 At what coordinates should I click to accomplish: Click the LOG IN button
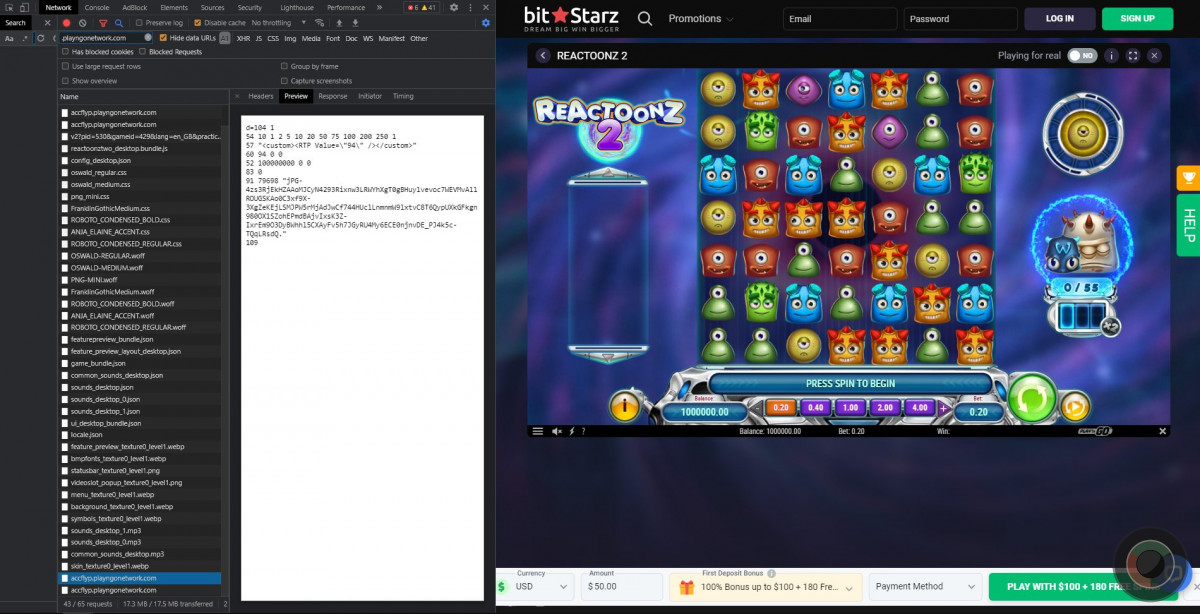click(x=1060, y=18)
